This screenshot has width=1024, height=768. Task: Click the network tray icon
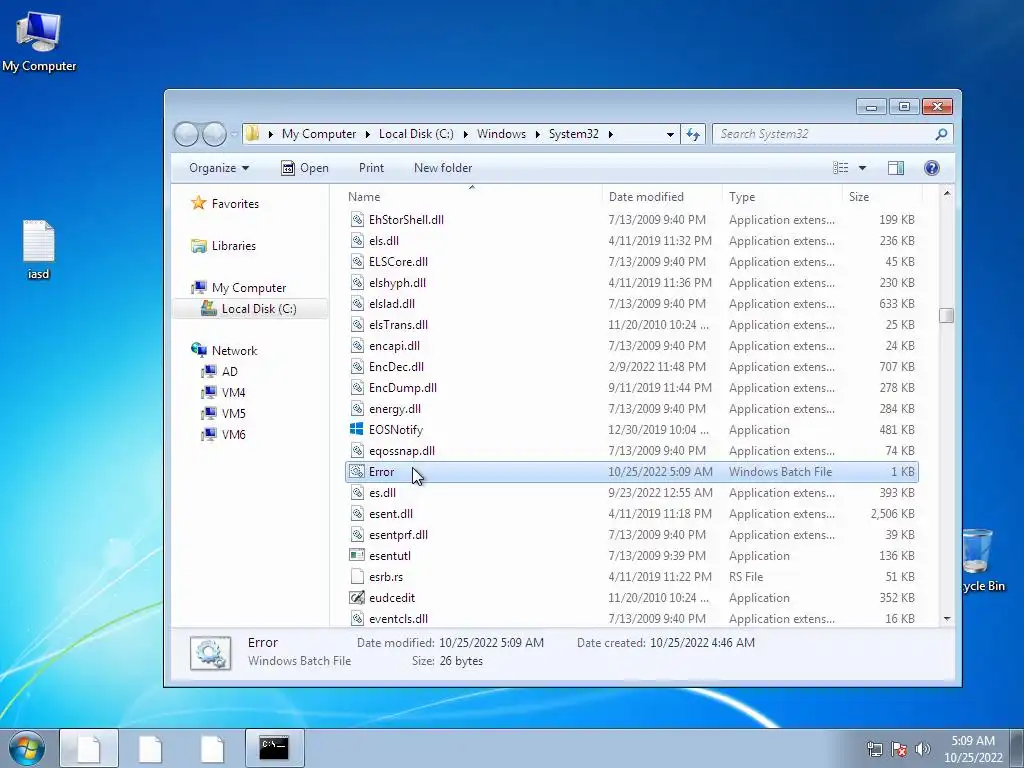click(874, 749)
